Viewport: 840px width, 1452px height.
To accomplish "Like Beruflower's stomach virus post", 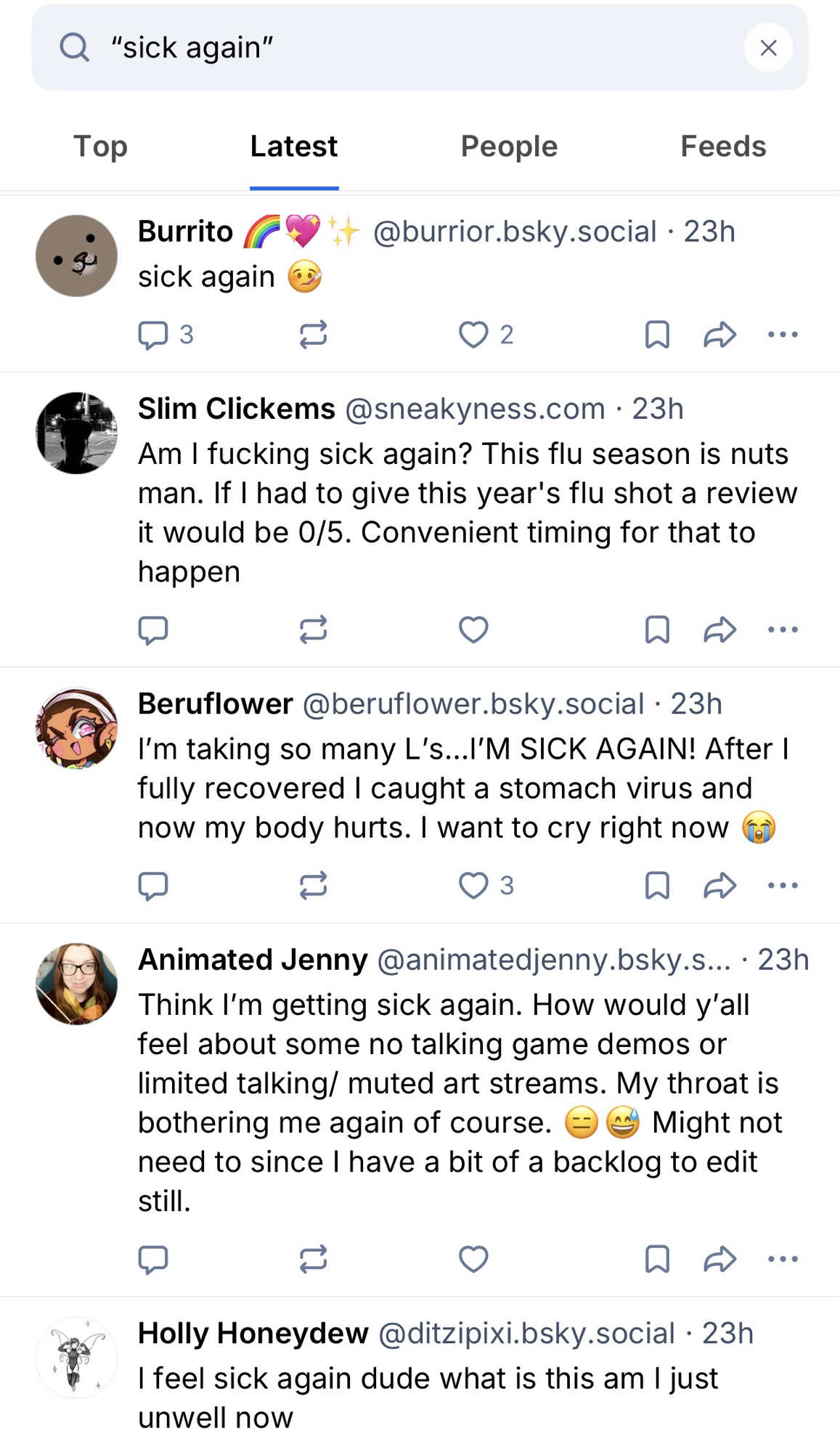I will click(473, 885).
